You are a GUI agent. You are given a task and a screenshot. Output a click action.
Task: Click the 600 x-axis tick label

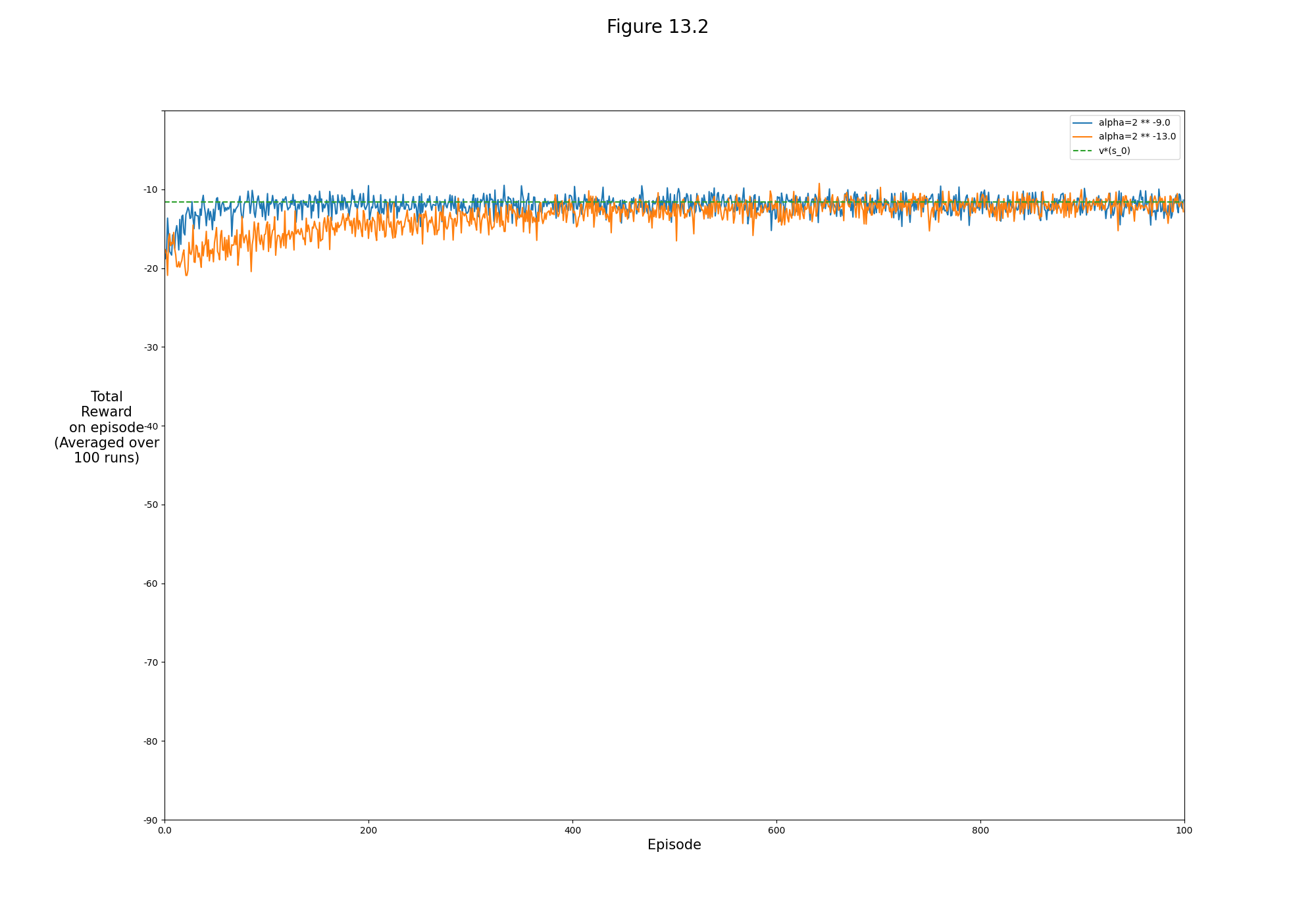tap(776, 830)
